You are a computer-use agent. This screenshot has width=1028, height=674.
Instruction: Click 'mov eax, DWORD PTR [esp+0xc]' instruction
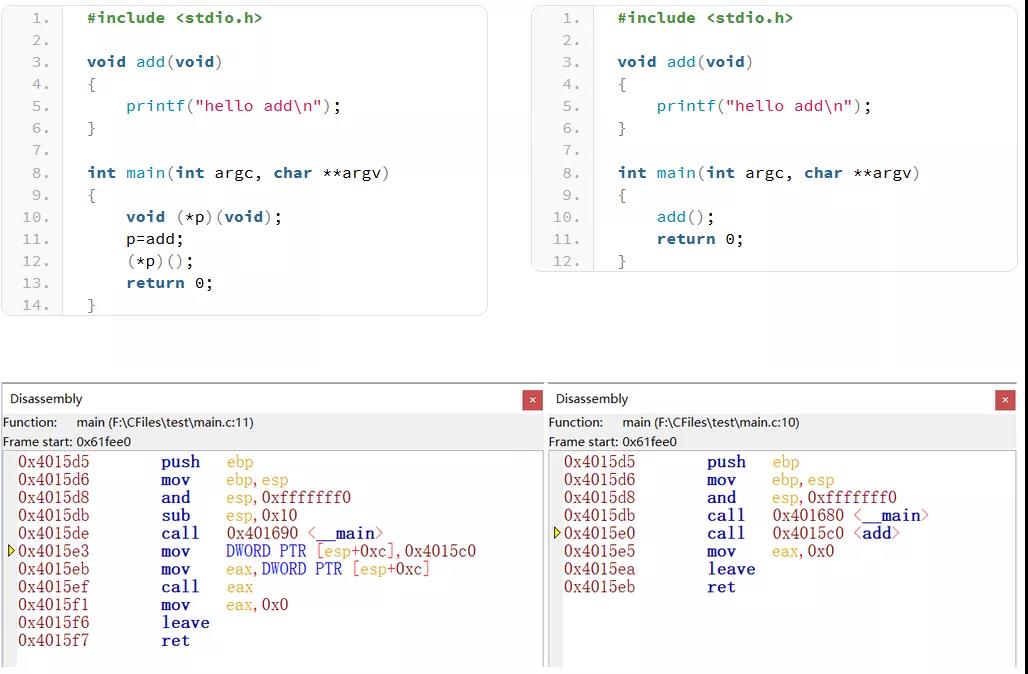(295, 569)
